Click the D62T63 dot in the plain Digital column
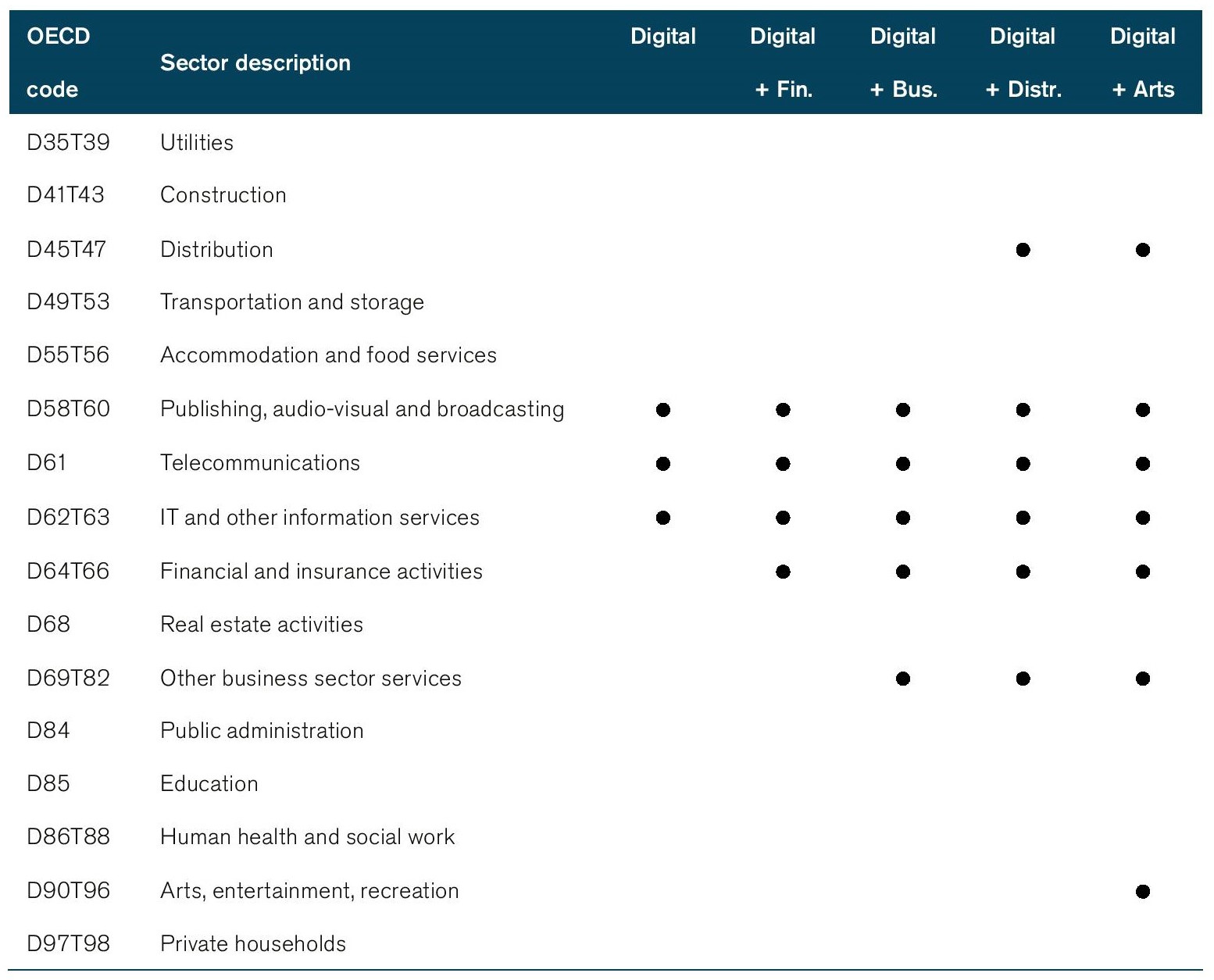1214x980 pixels. [663, 518]
